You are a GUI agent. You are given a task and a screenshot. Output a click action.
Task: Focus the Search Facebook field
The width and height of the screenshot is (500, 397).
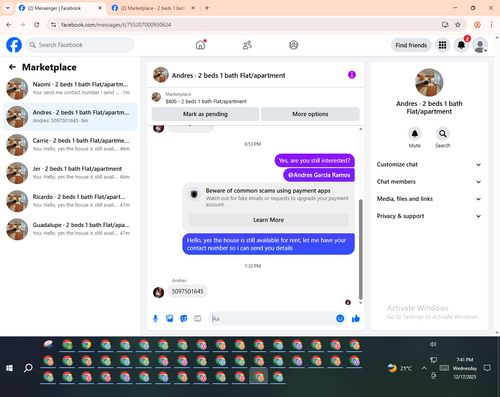pyautogui.click(x=80, y=45)
